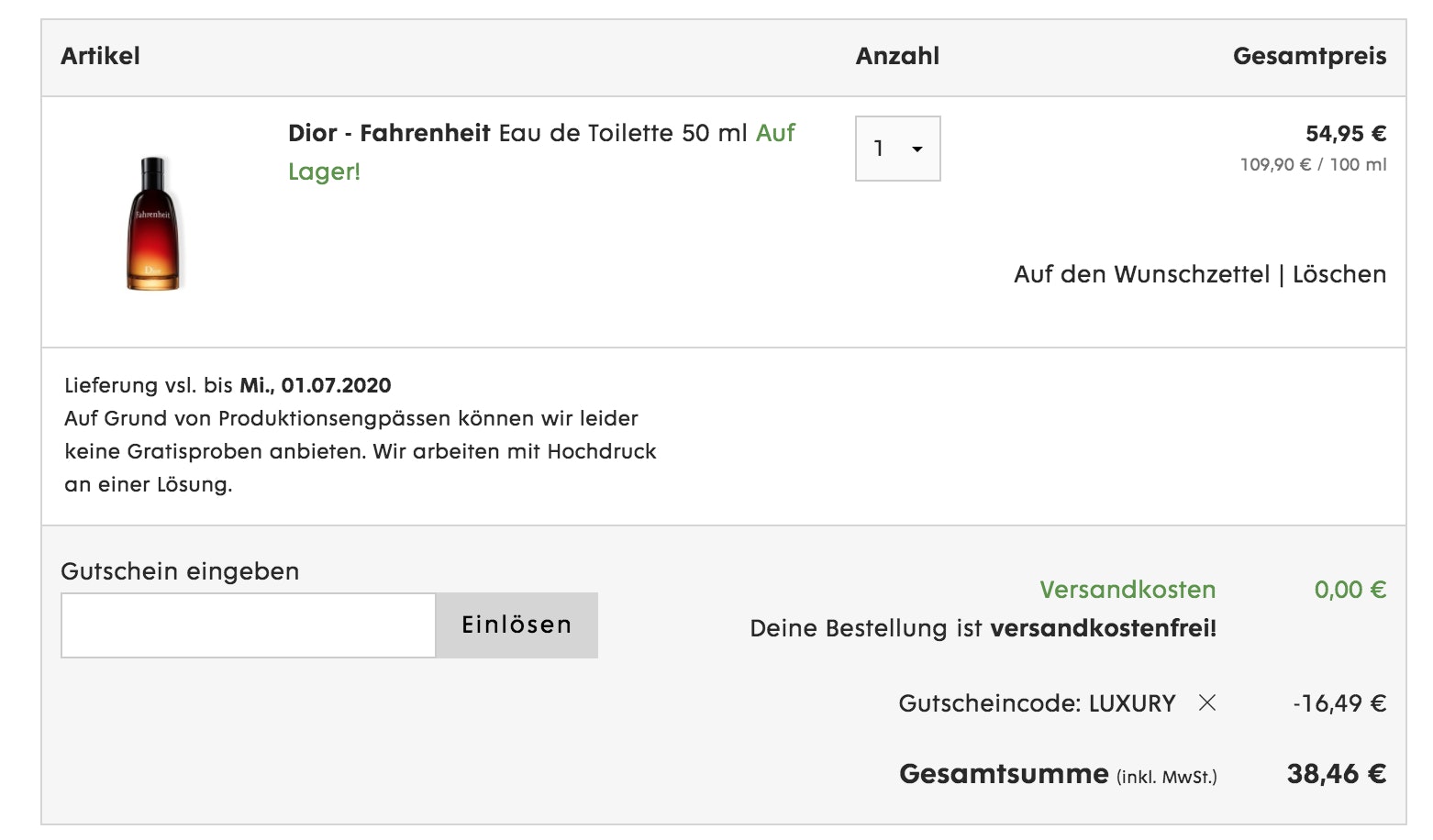Select the Artikel column header

pos(100,56)
